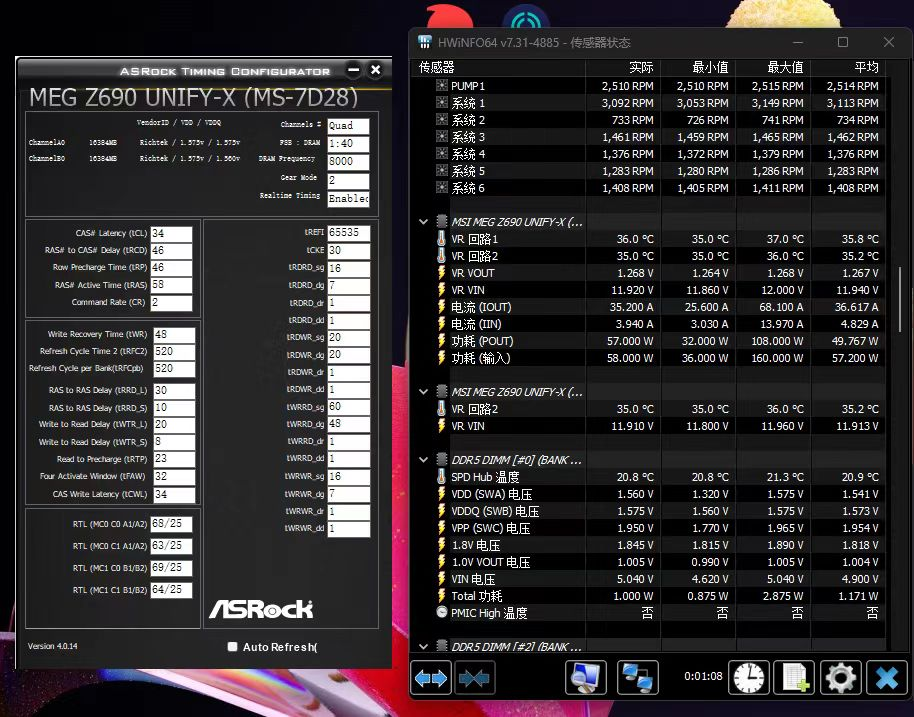The image size is (914, 717).
Task: Click the lightning icon beside 1.8V 电压
Action: point(442,545)
